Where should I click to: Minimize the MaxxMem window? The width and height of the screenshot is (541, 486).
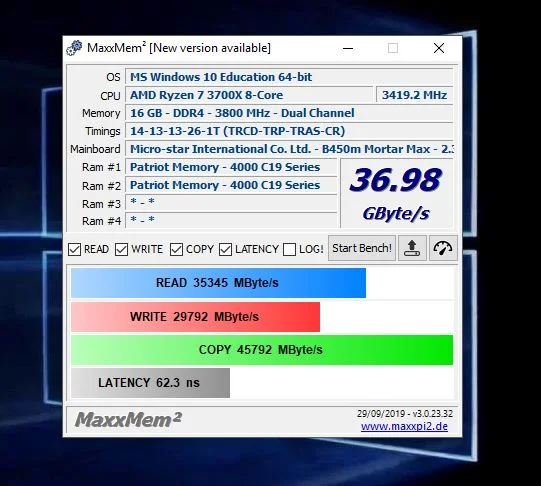(x=348, y=48)
